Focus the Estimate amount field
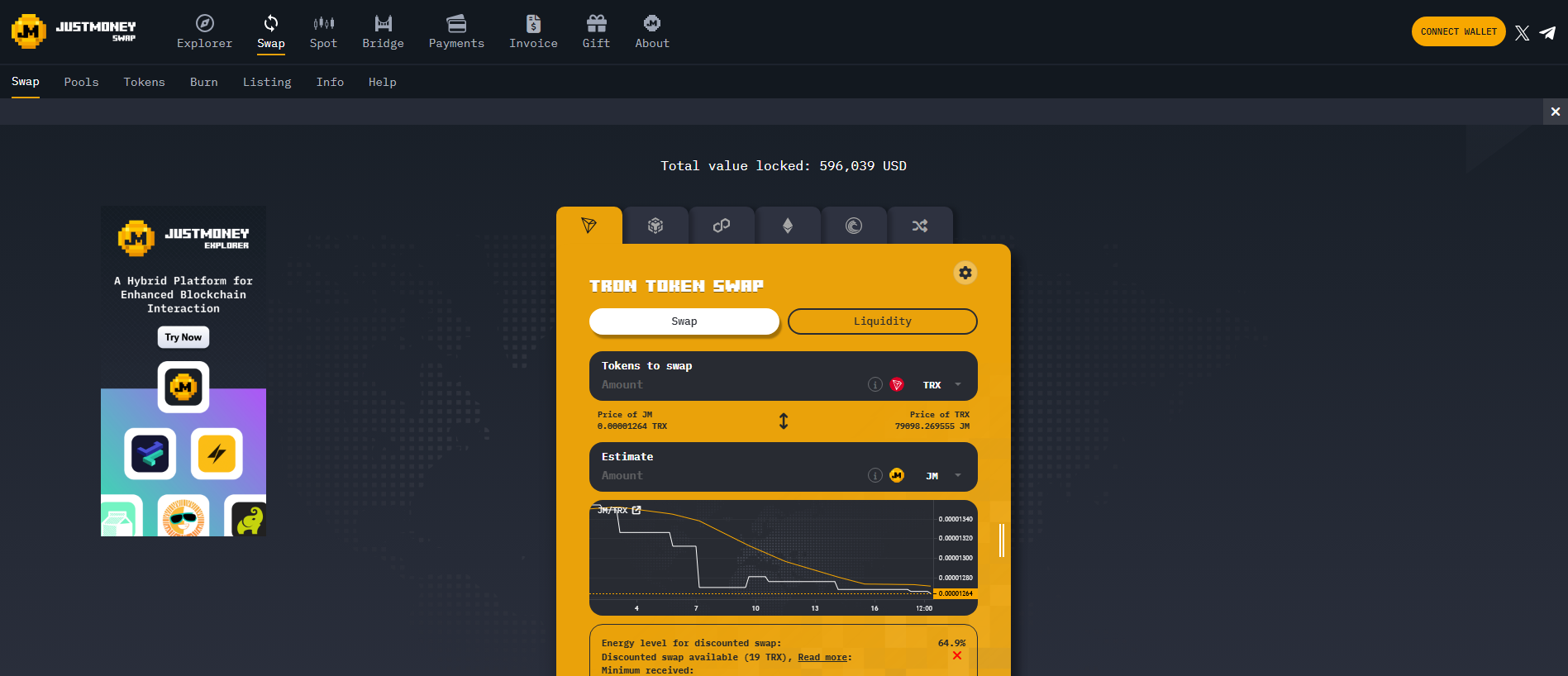Screen dimensions: 1568x676 click(x=727, y=475)
